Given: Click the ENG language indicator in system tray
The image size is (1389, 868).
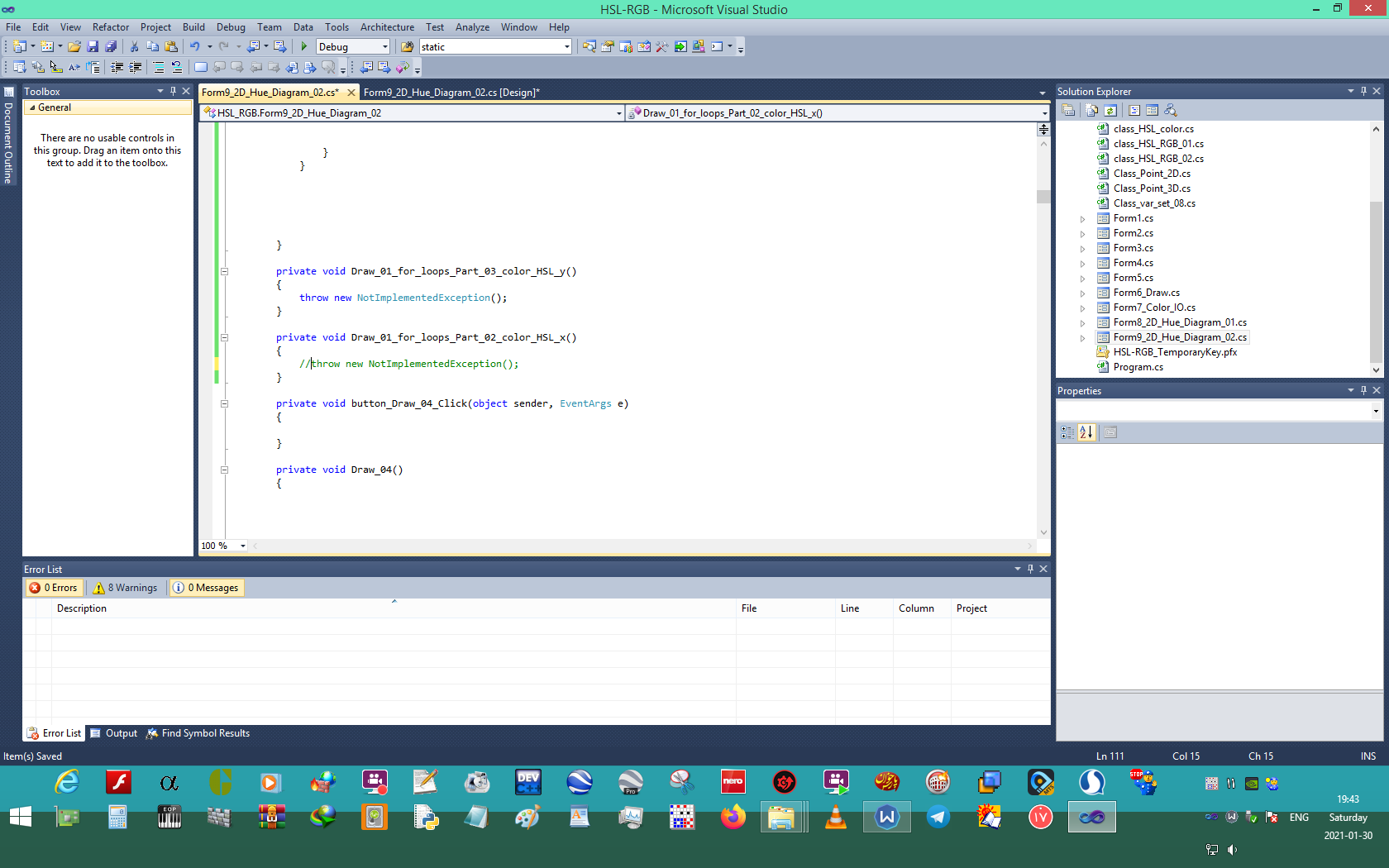Looking at the screenshot, I should (1299, 818).
